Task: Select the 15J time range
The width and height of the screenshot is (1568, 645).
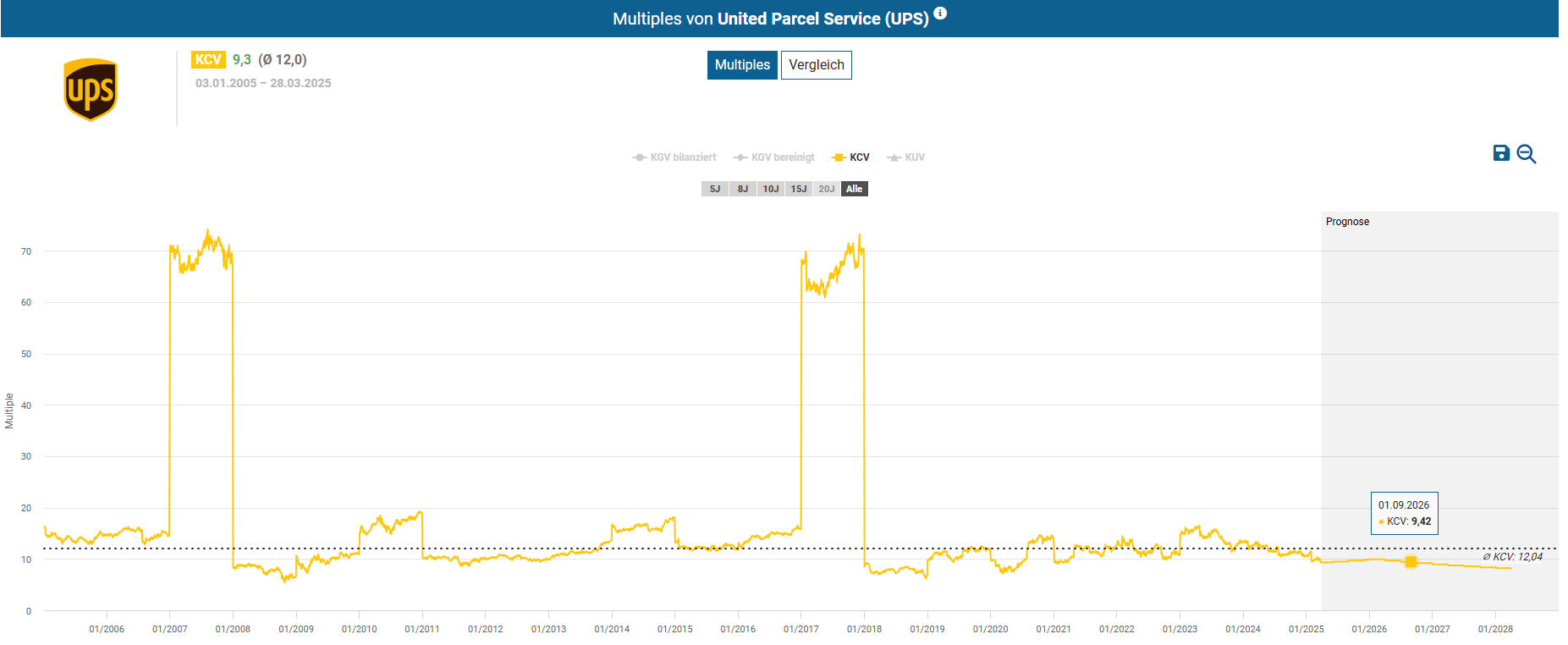Action: tap(799, 189)
